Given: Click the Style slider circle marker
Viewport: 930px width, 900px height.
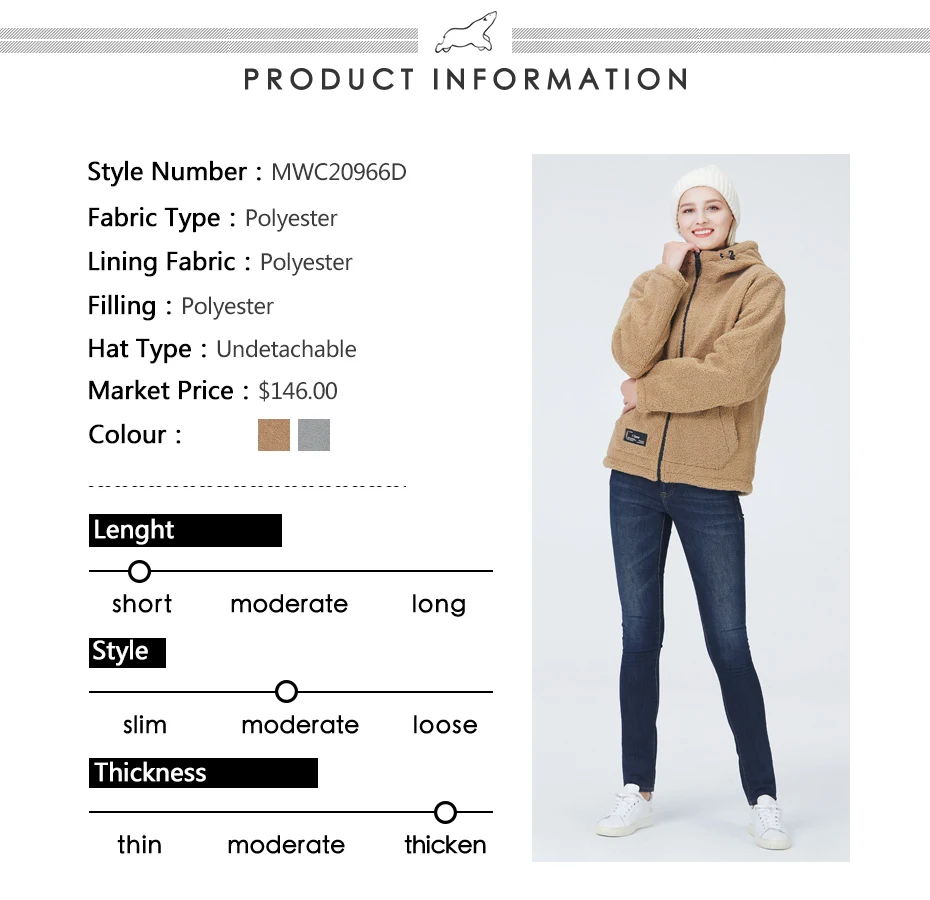Looking at the screenshot, I should point(286,692).
